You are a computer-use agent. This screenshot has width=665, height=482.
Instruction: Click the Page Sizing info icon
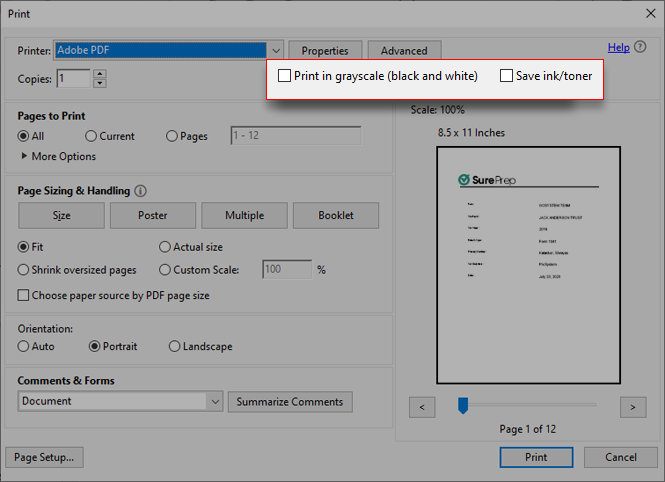pos(141,191)
